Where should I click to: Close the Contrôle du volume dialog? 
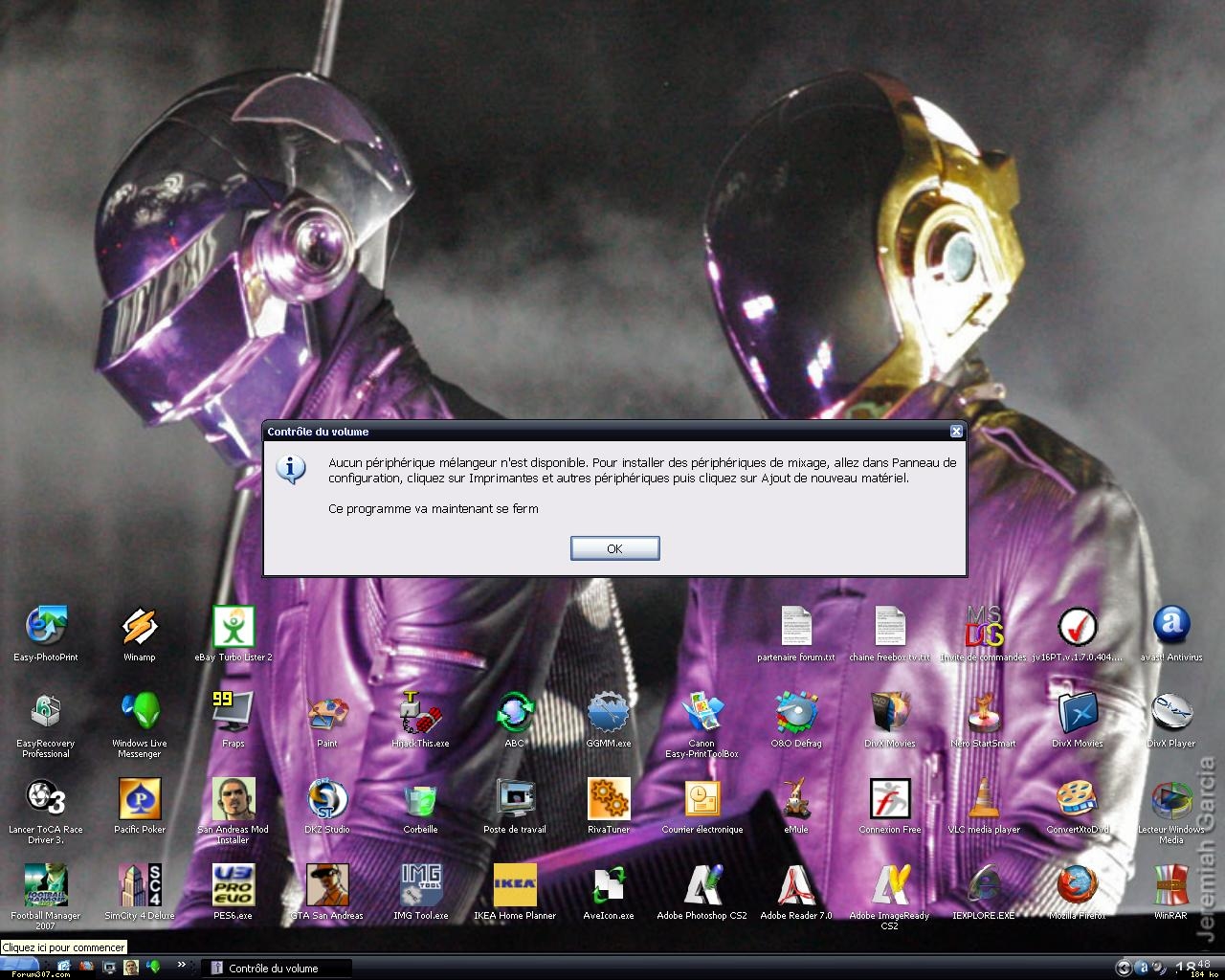point(955,432)
